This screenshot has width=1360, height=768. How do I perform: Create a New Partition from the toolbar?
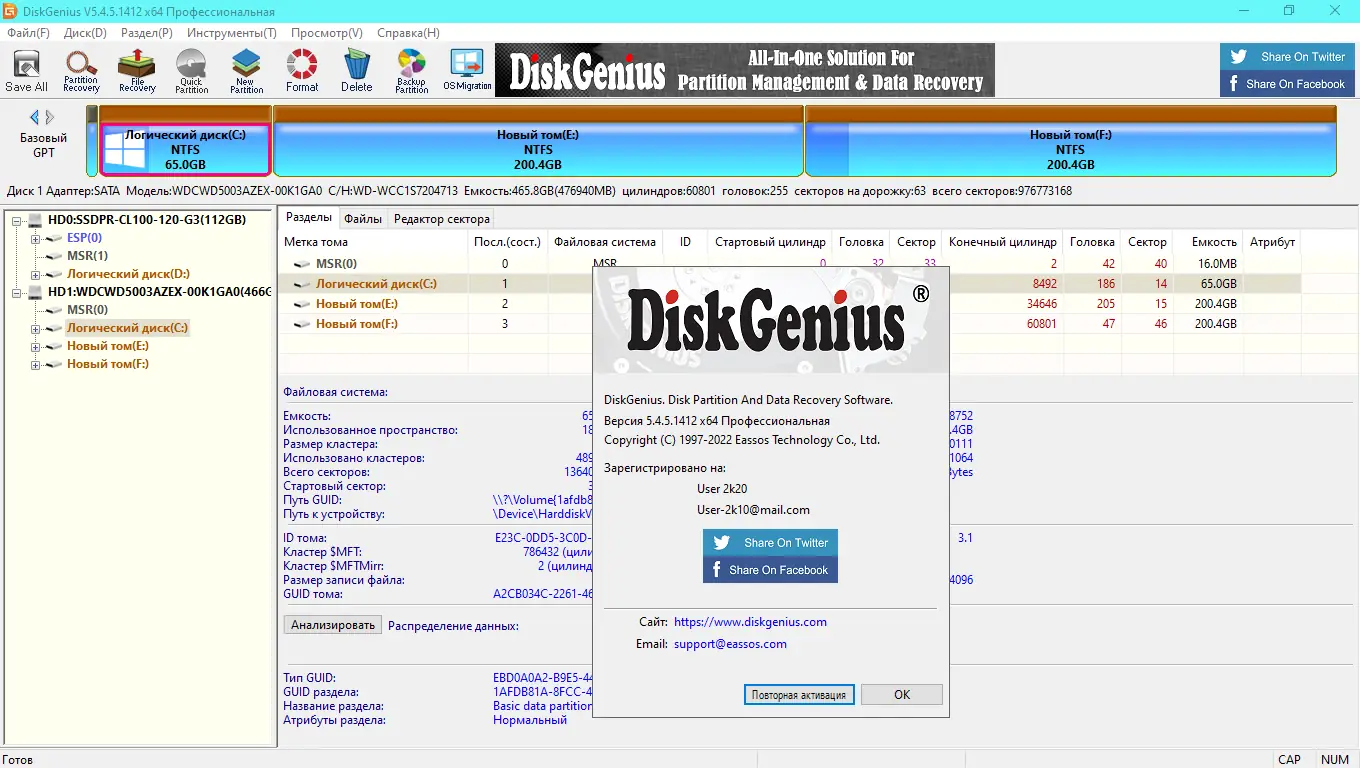(x=246, y=71)
